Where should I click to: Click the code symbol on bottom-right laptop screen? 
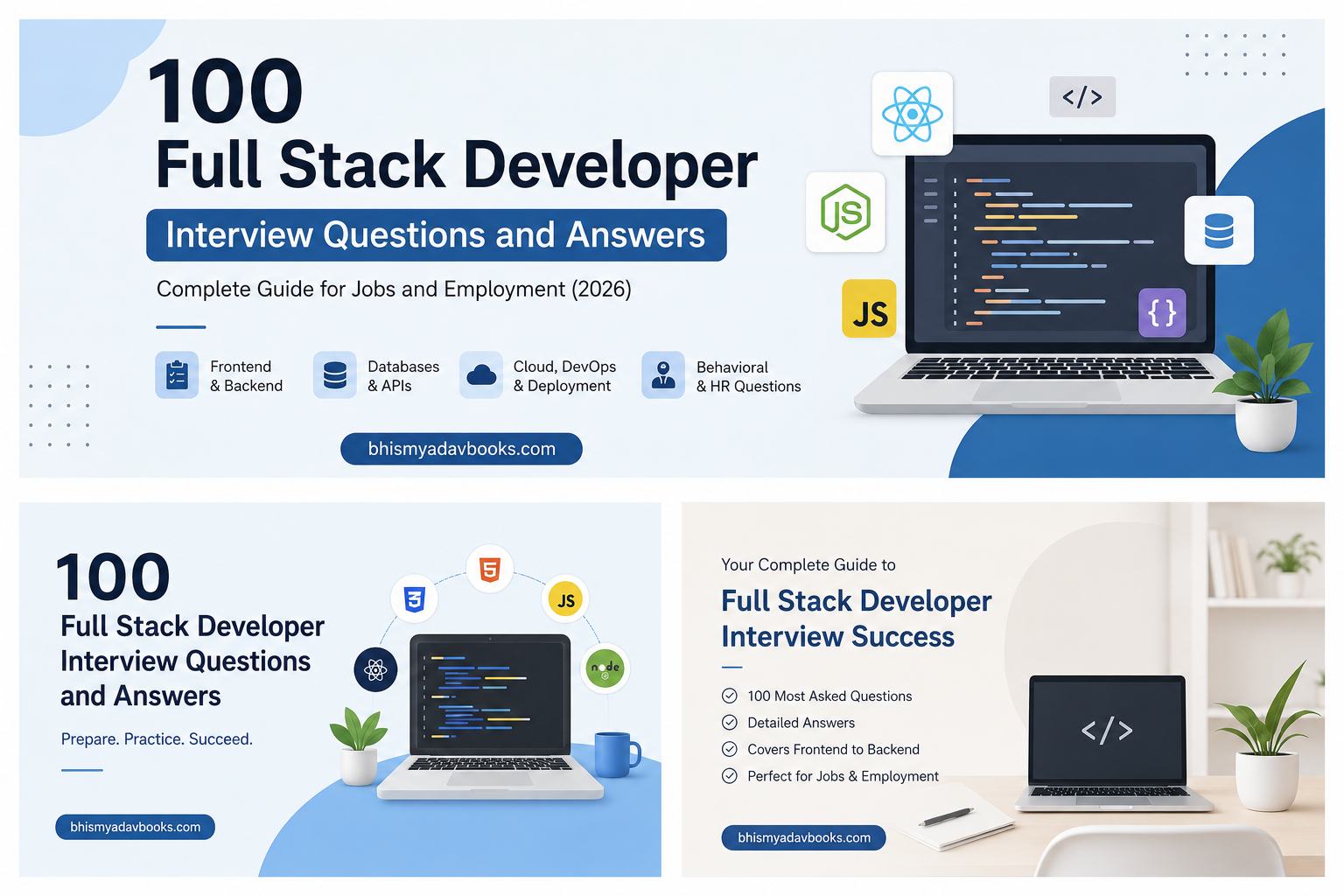coord(1107,731)
